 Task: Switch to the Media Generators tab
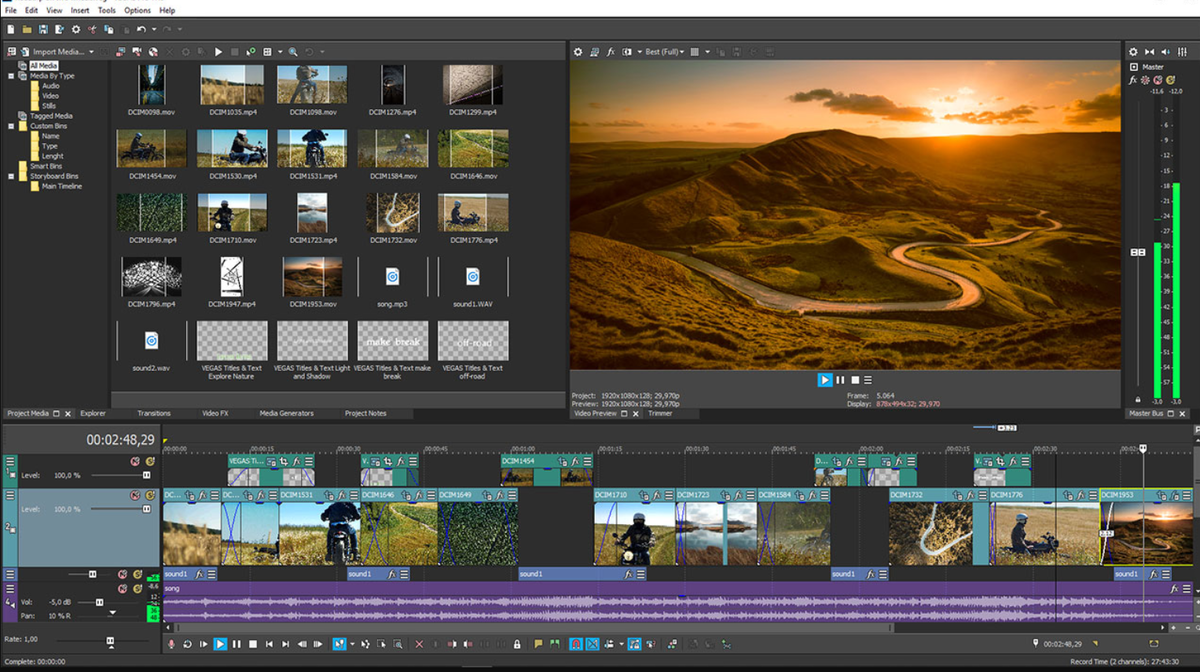click(x=287, y=413)
